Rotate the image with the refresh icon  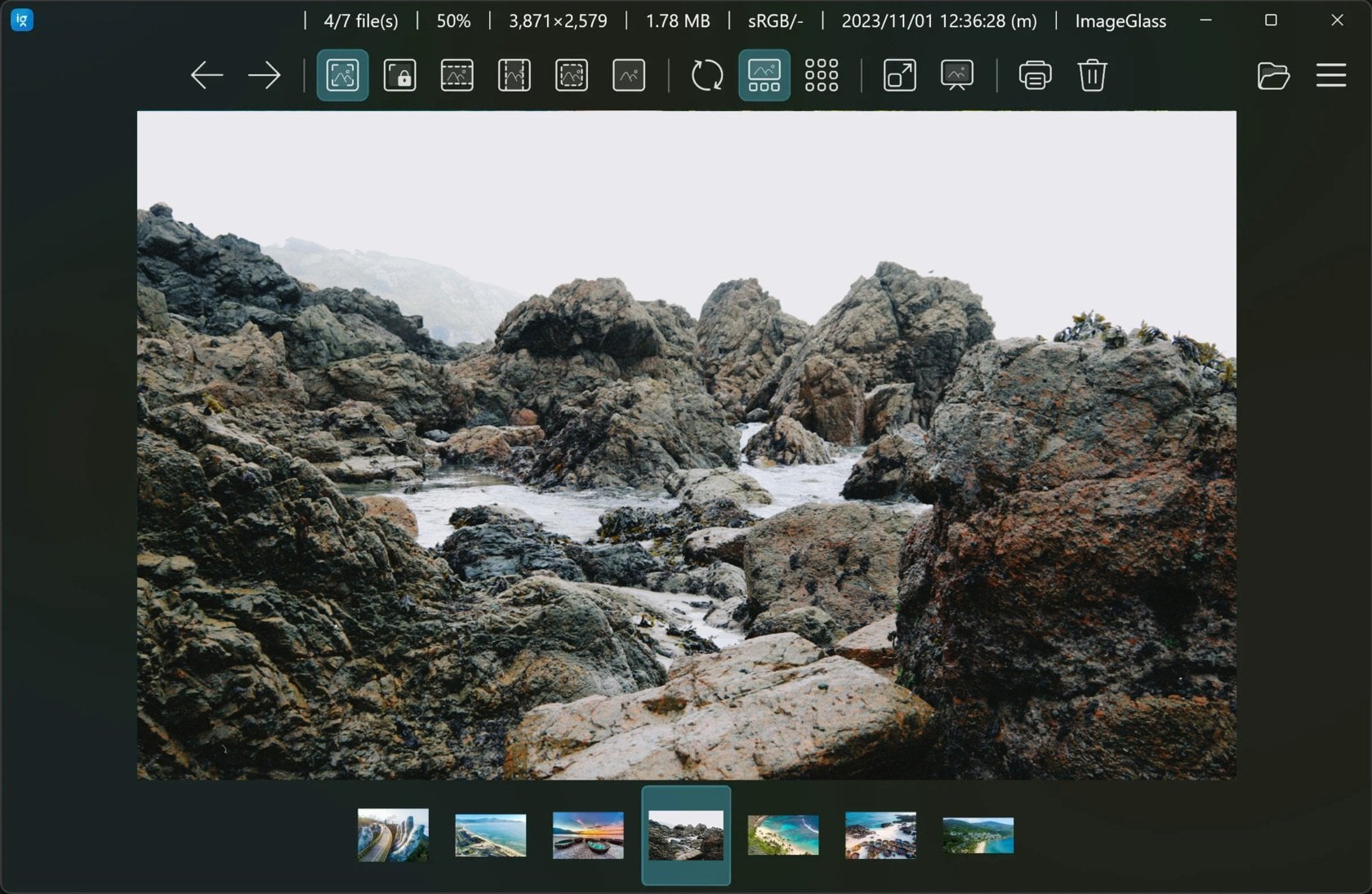706,74
